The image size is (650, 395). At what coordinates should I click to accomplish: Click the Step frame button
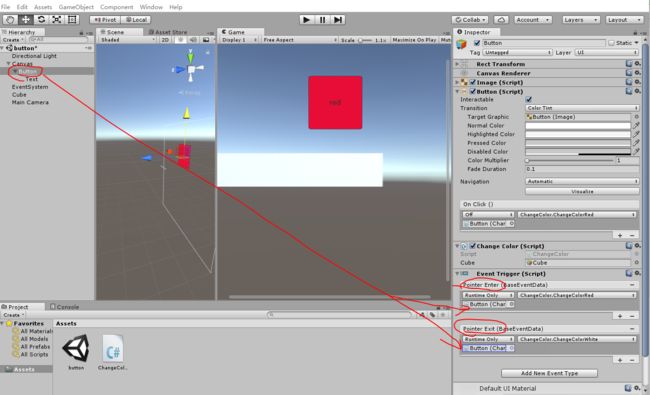pyautogui.click(x=338, y=19)
